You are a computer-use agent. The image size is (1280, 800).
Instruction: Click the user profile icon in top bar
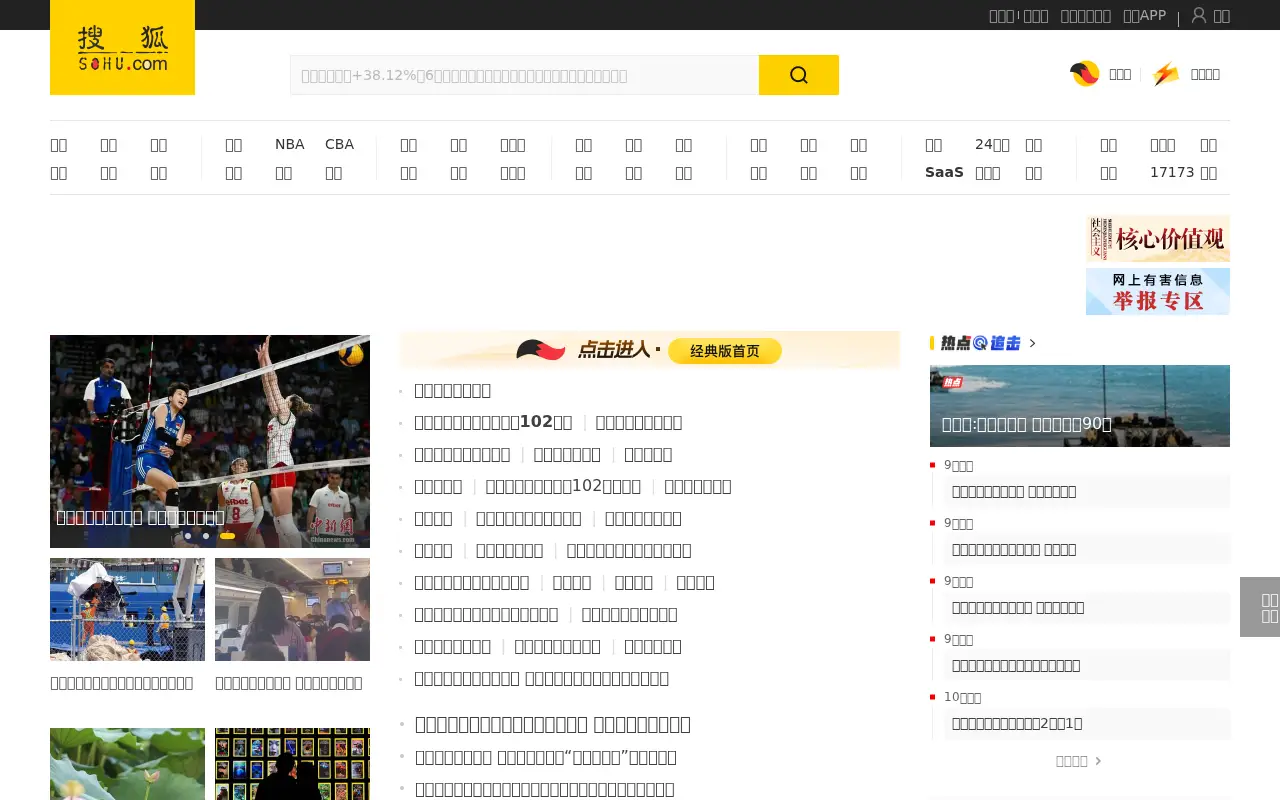pyautogui.click(x=1199, y=15)
